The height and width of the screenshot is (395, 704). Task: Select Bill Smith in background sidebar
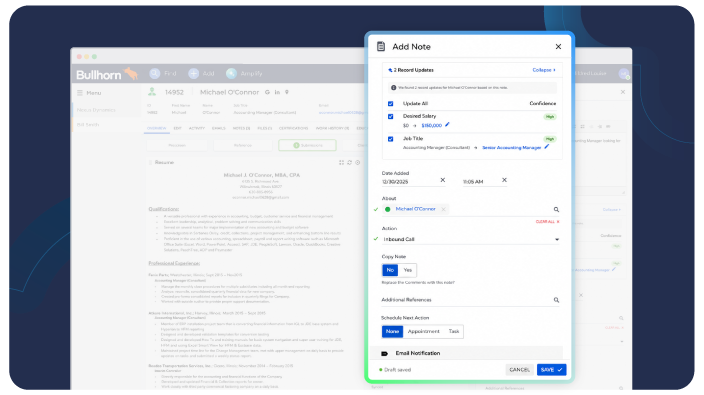[x=88, y=124]
